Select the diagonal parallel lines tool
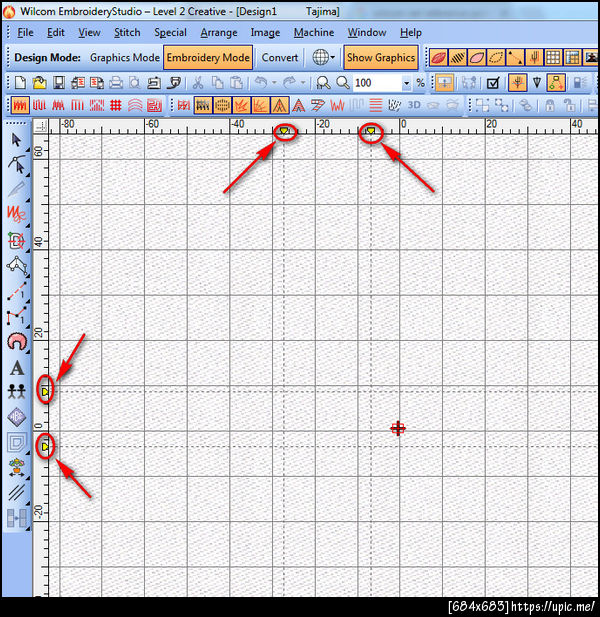 pyautogui.click(x=17, y=492)
